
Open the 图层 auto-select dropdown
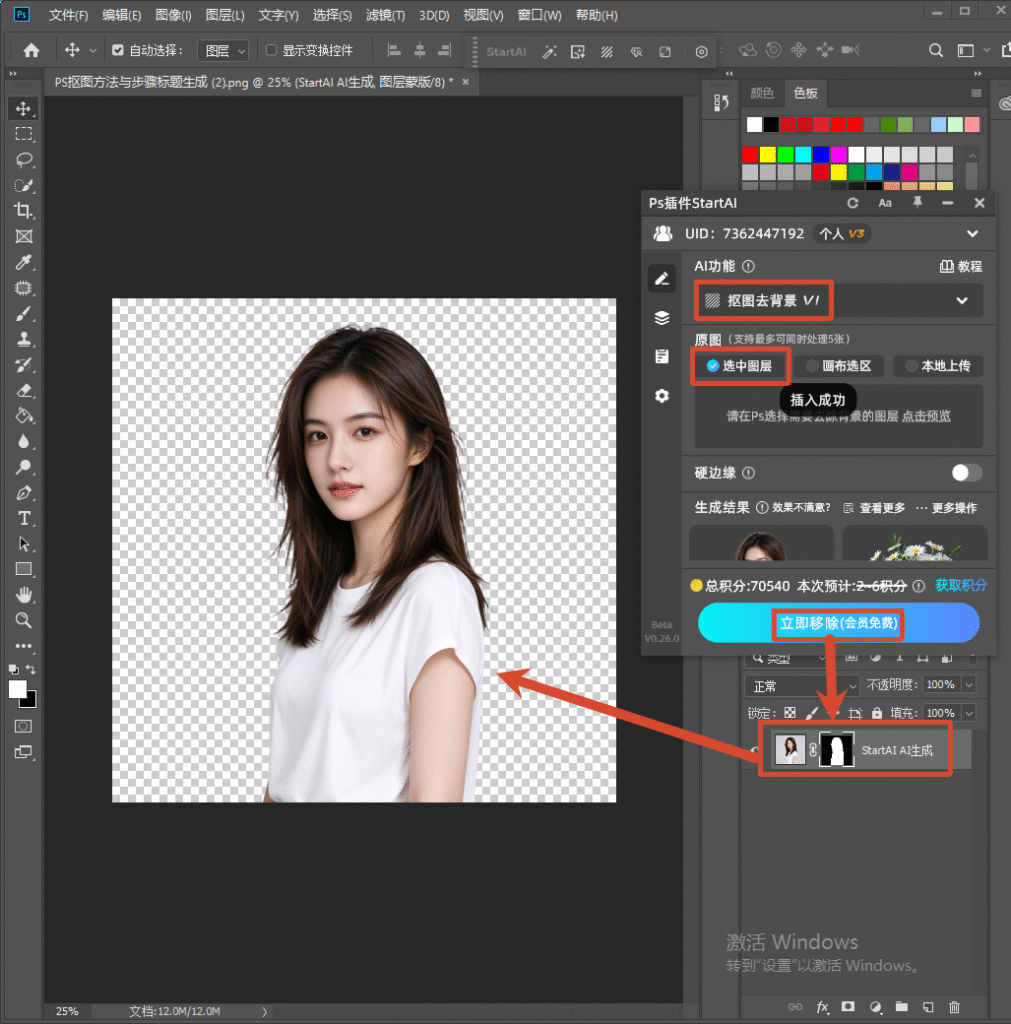pos(223,51)
